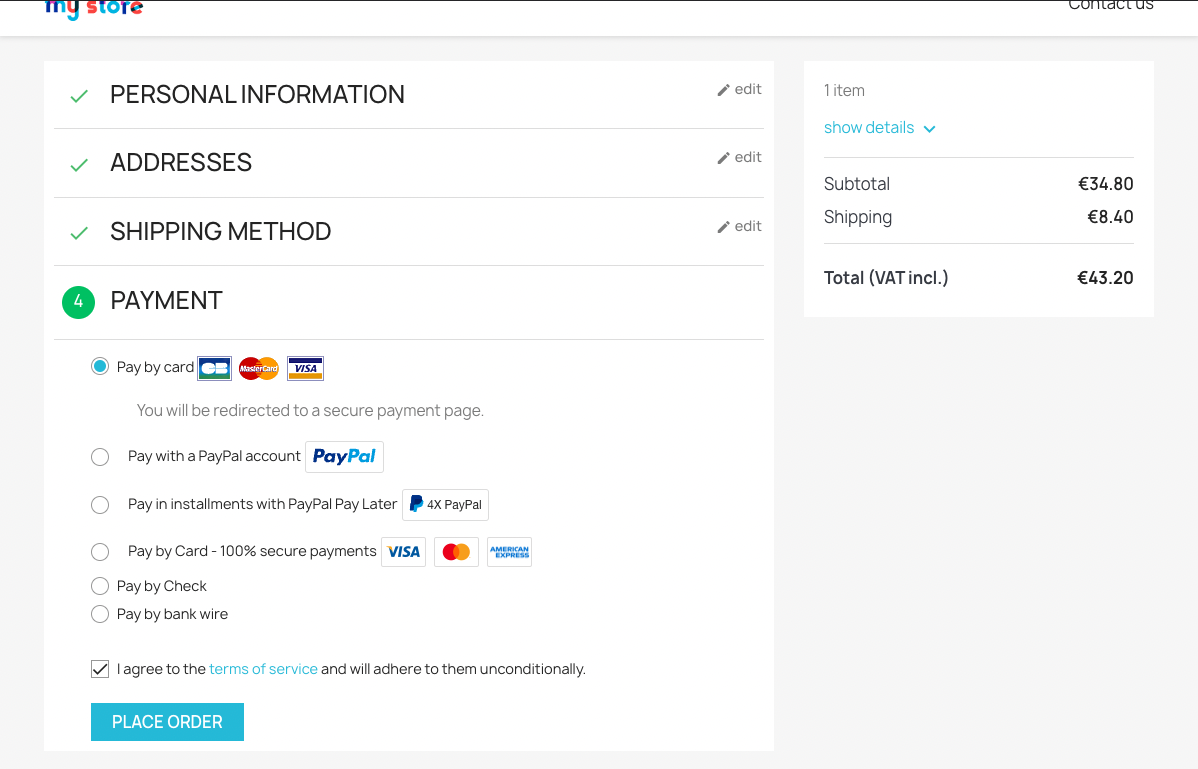The image size is (1198, 769).
Task: Open the terms of service link
Action: pyautogui.click(x=263, y=669)
